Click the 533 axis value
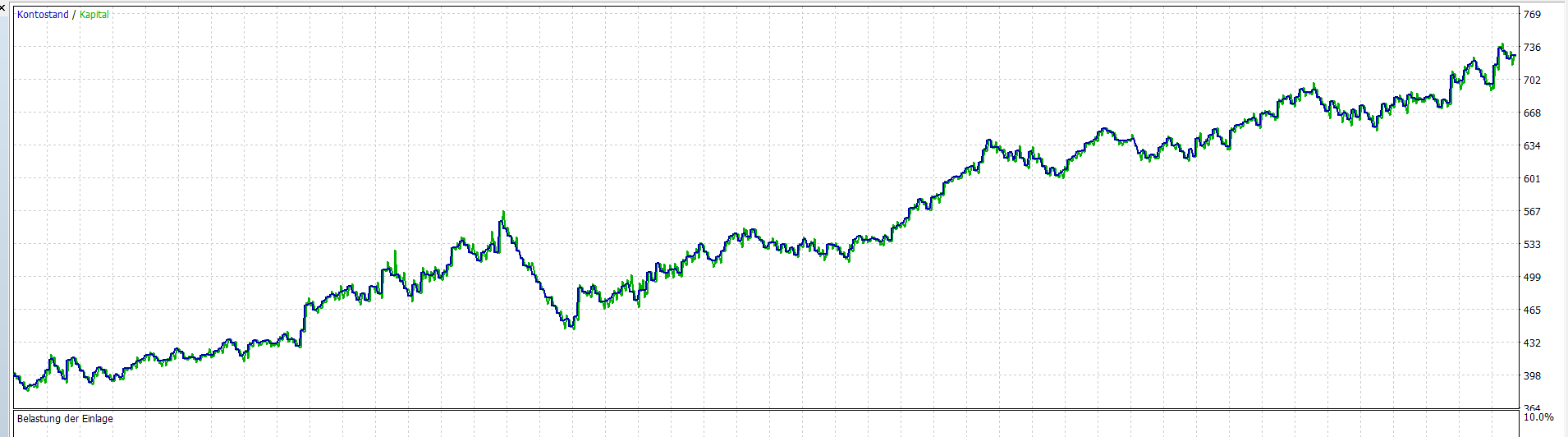Image resolution: width=1568 pixels, height=437 pixels. [x=1532, y=245]
